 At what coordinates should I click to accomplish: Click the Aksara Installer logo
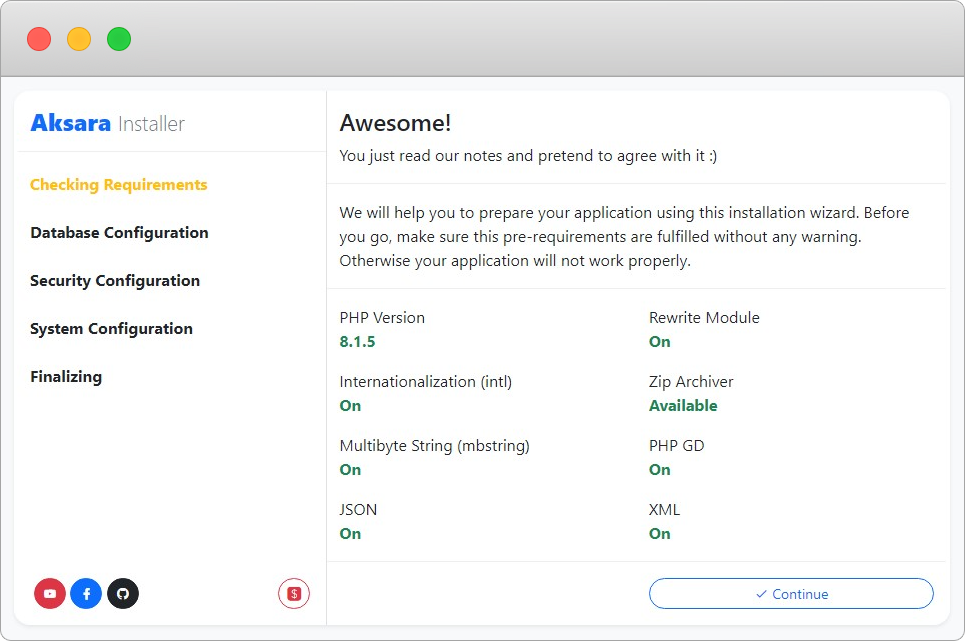(x=108, y=123)
